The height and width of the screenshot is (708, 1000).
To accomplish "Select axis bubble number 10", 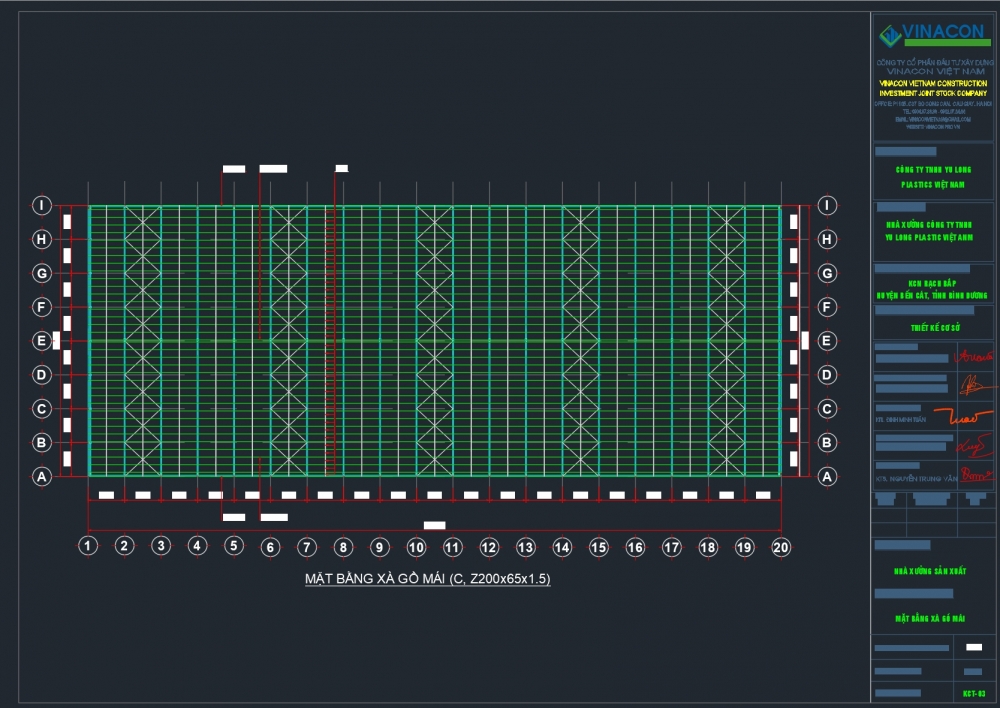I will (x=416, y=546).
